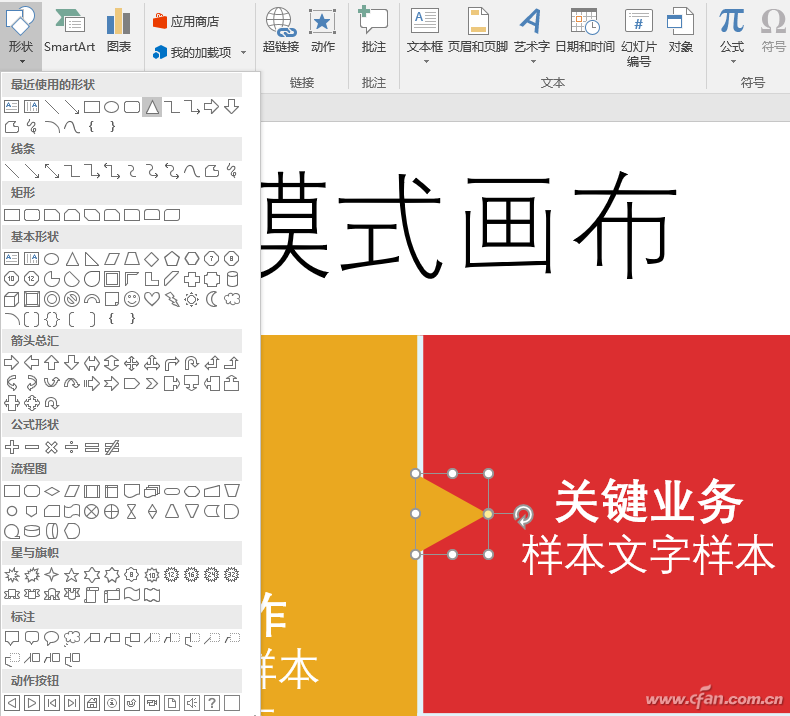Insert an 对象 object
Image resolution: width=790 pixels, height=716 pixels.
[x=680, y=31]
